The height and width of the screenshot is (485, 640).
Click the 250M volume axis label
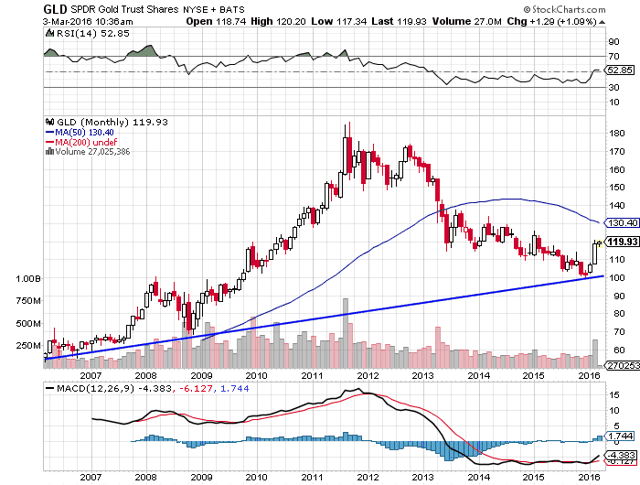click(28, 346)
